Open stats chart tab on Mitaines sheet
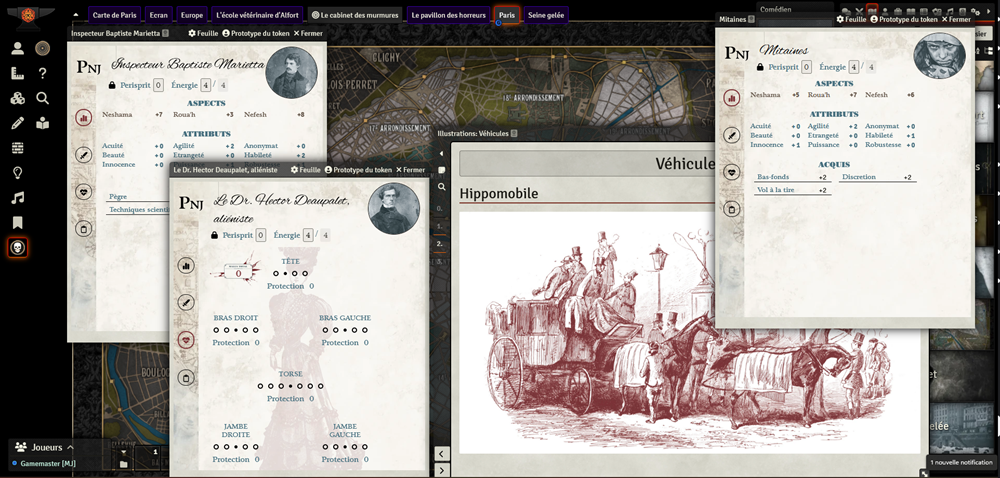This screenshot has width=1000, height=478. click(x=731, y=98)
